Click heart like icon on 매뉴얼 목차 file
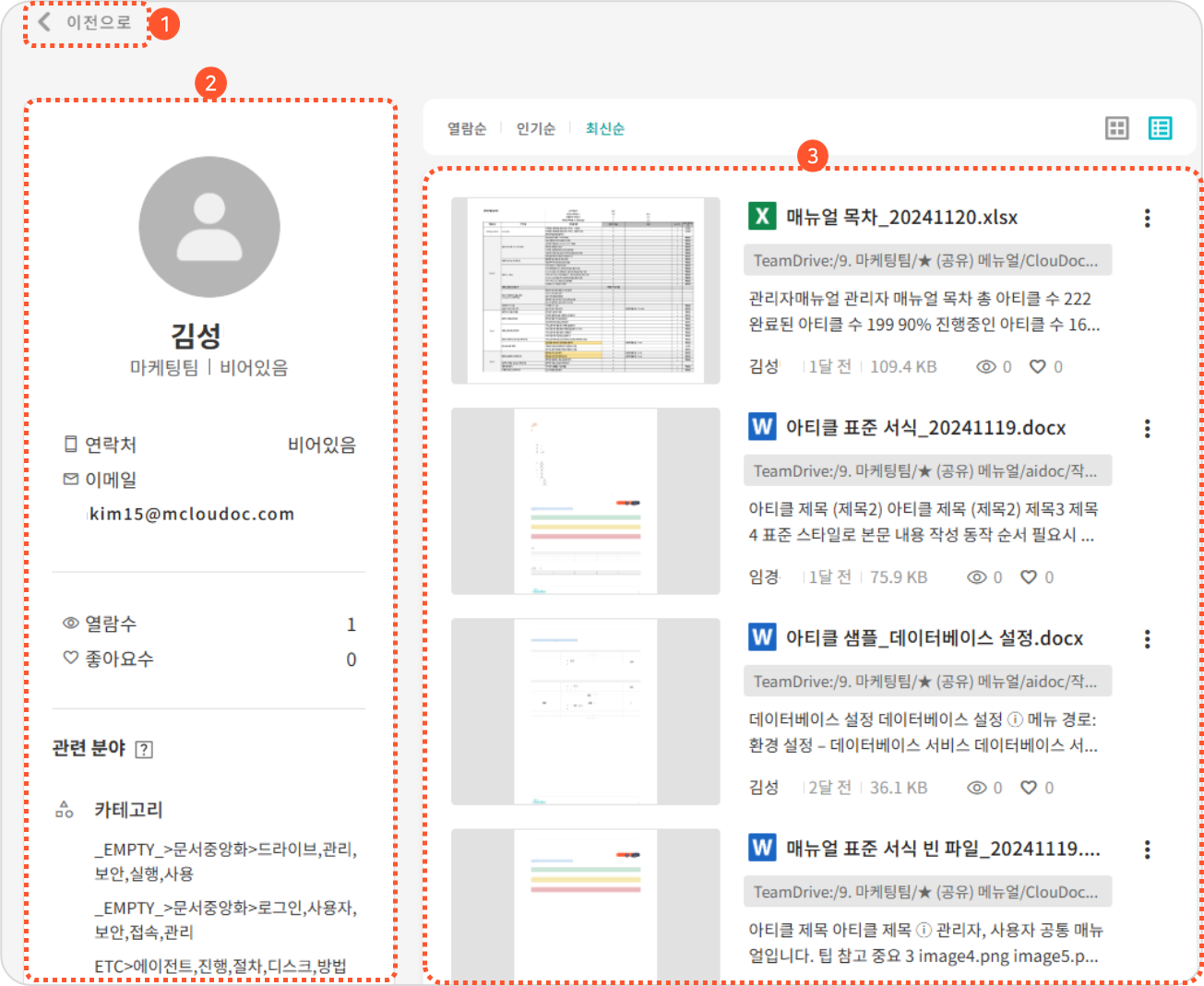This screenshot has width=1204, height=986. tap(1038, 367)
